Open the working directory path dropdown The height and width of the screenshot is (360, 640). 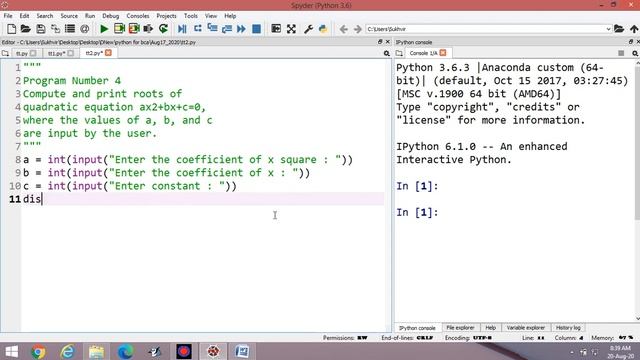608,29
